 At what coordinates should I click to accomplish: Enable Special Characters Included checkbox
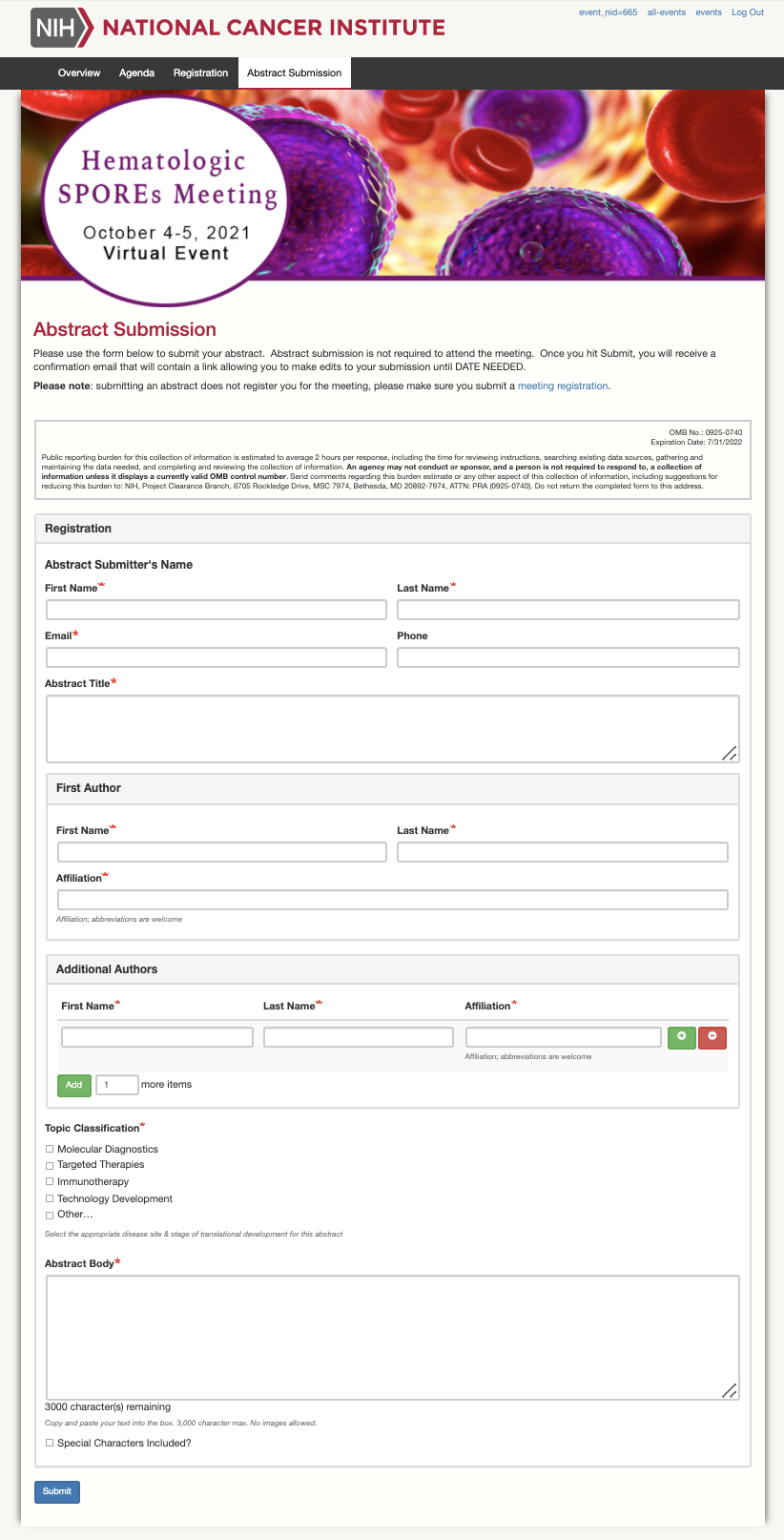tap(50, 1443)
